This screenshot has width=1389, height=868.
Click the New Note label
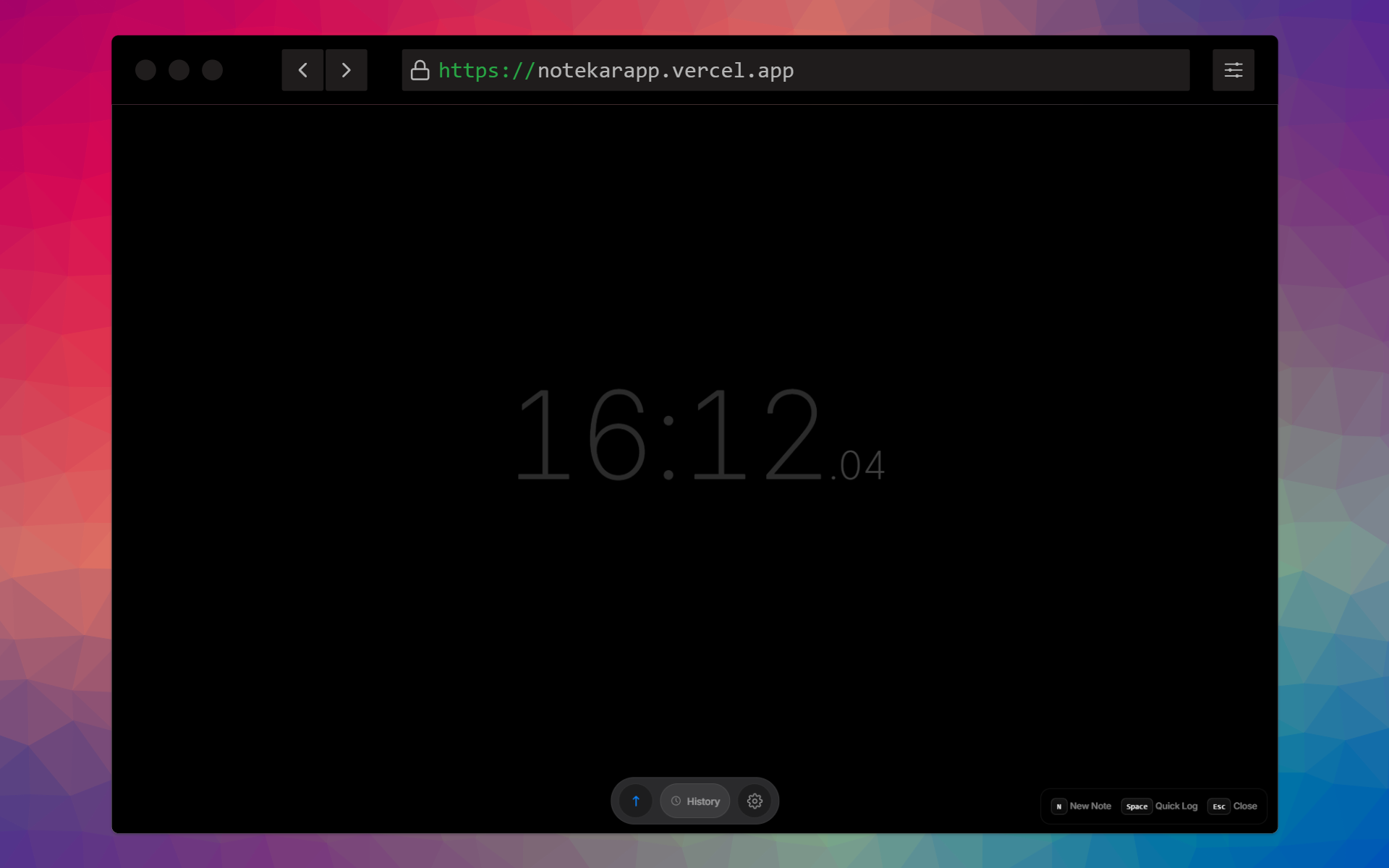pyautogui.click(x=1090, y=806)
